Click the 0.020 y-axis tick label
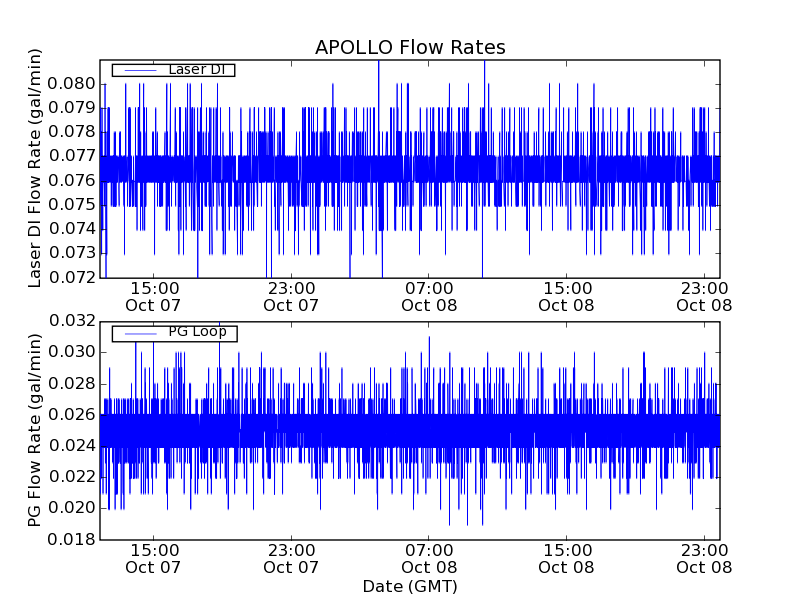Image resolution: width=800 pixels, height=600 pixels. click(72, 508)
